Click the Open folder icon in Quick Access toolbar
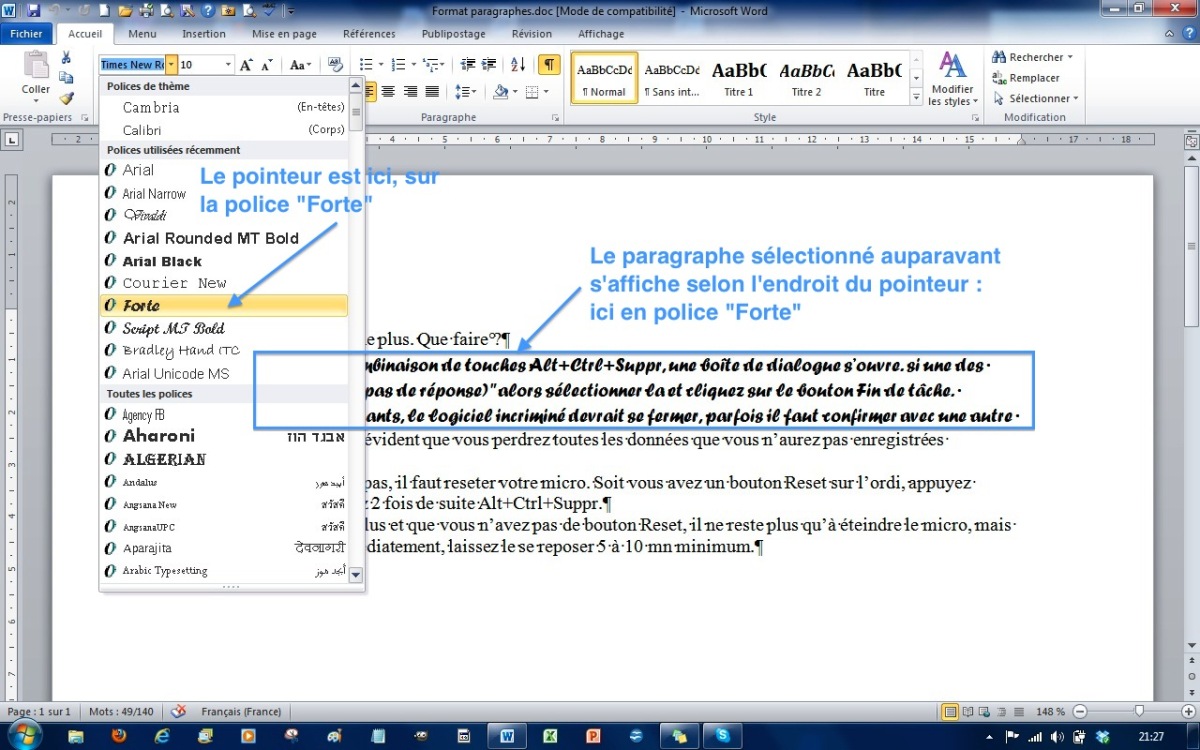 click(x=124, y=11)
